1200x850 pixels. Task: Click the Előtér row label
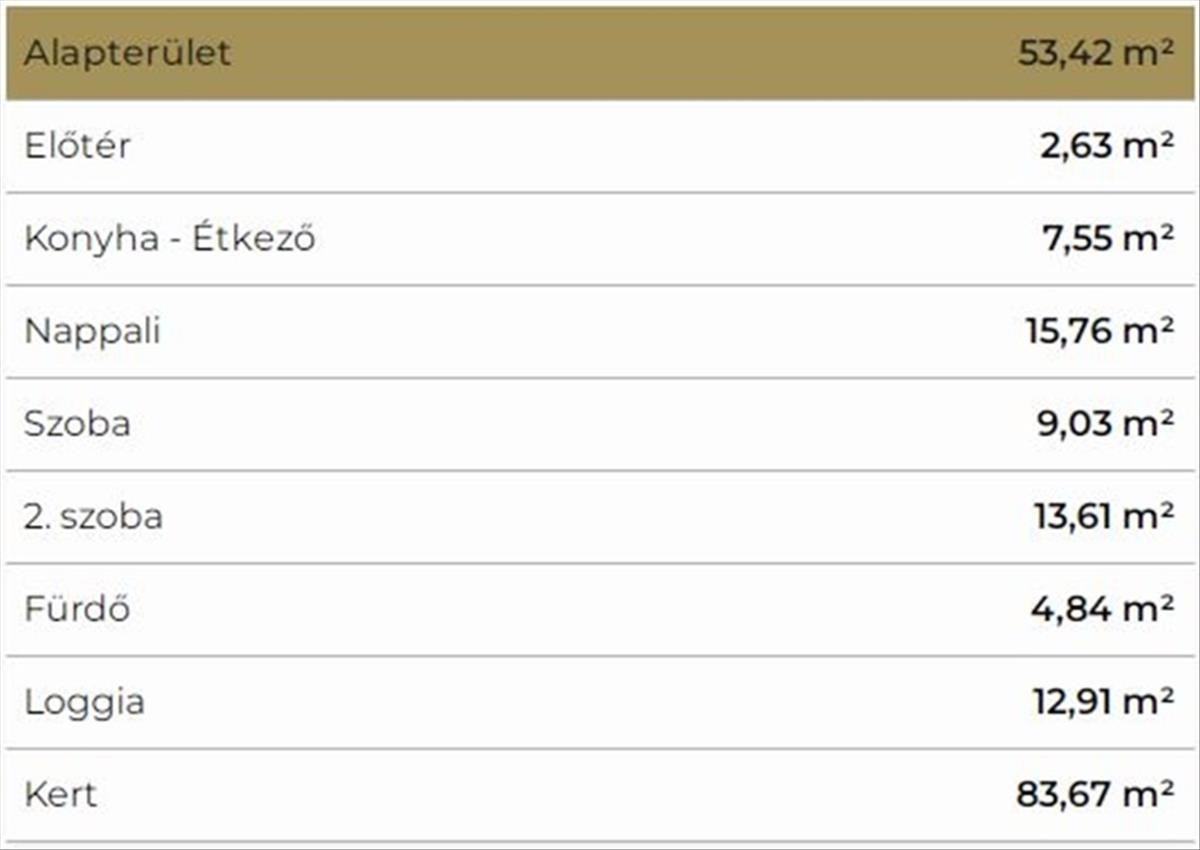point(77,146)
